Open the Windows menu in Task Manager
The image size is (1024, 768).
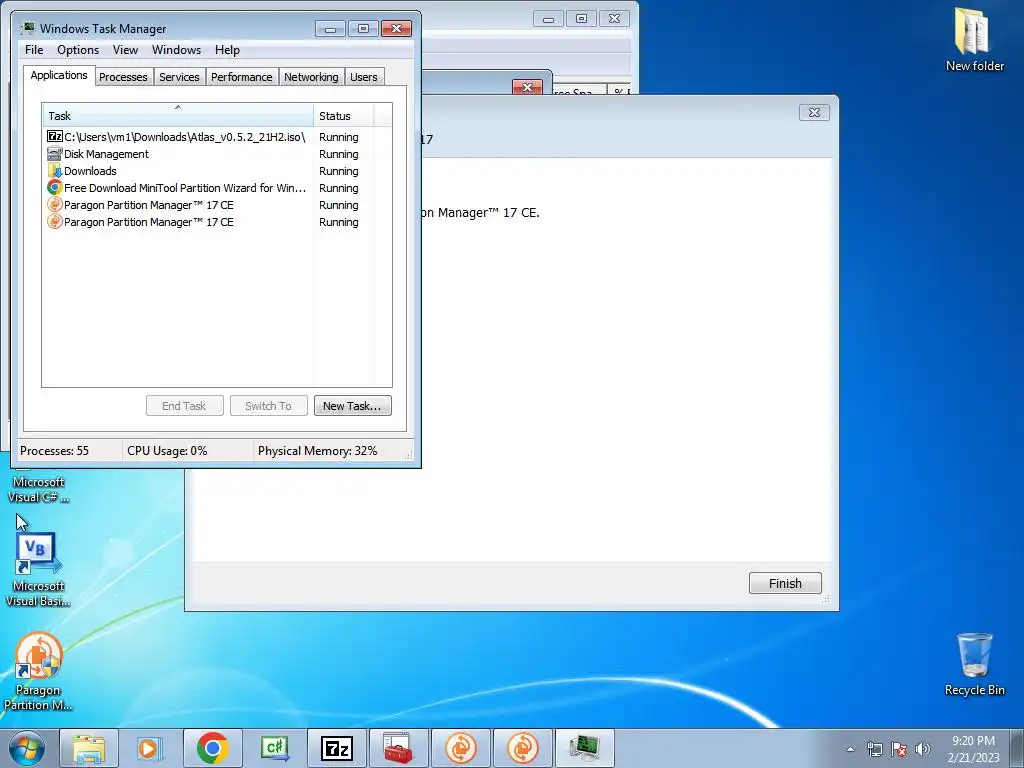click(176, 50)
